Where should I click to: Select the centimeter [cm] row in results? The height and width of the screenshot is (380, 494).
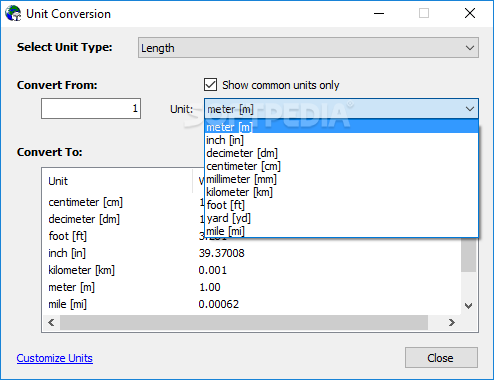[x=86, y=202]
